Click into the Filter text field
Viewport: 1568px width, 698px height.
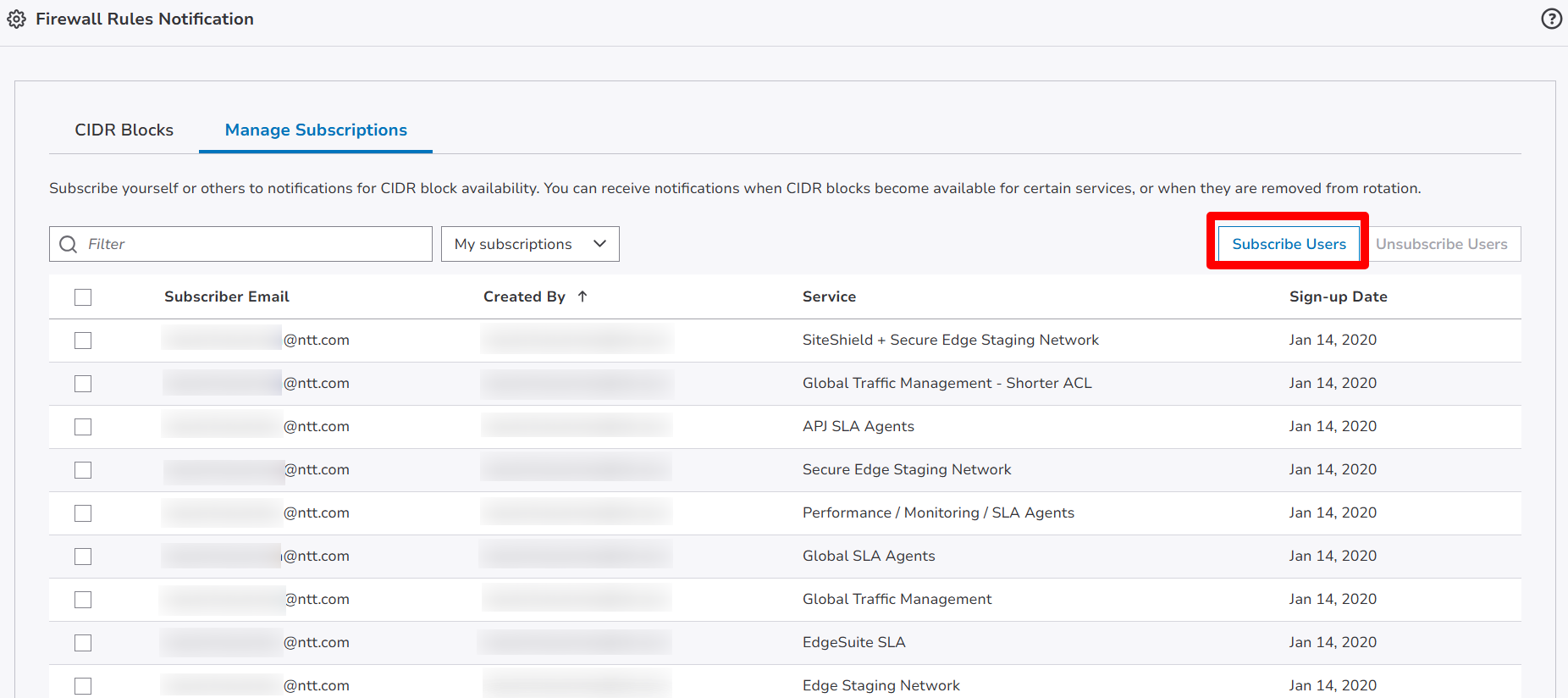(254, 244)
